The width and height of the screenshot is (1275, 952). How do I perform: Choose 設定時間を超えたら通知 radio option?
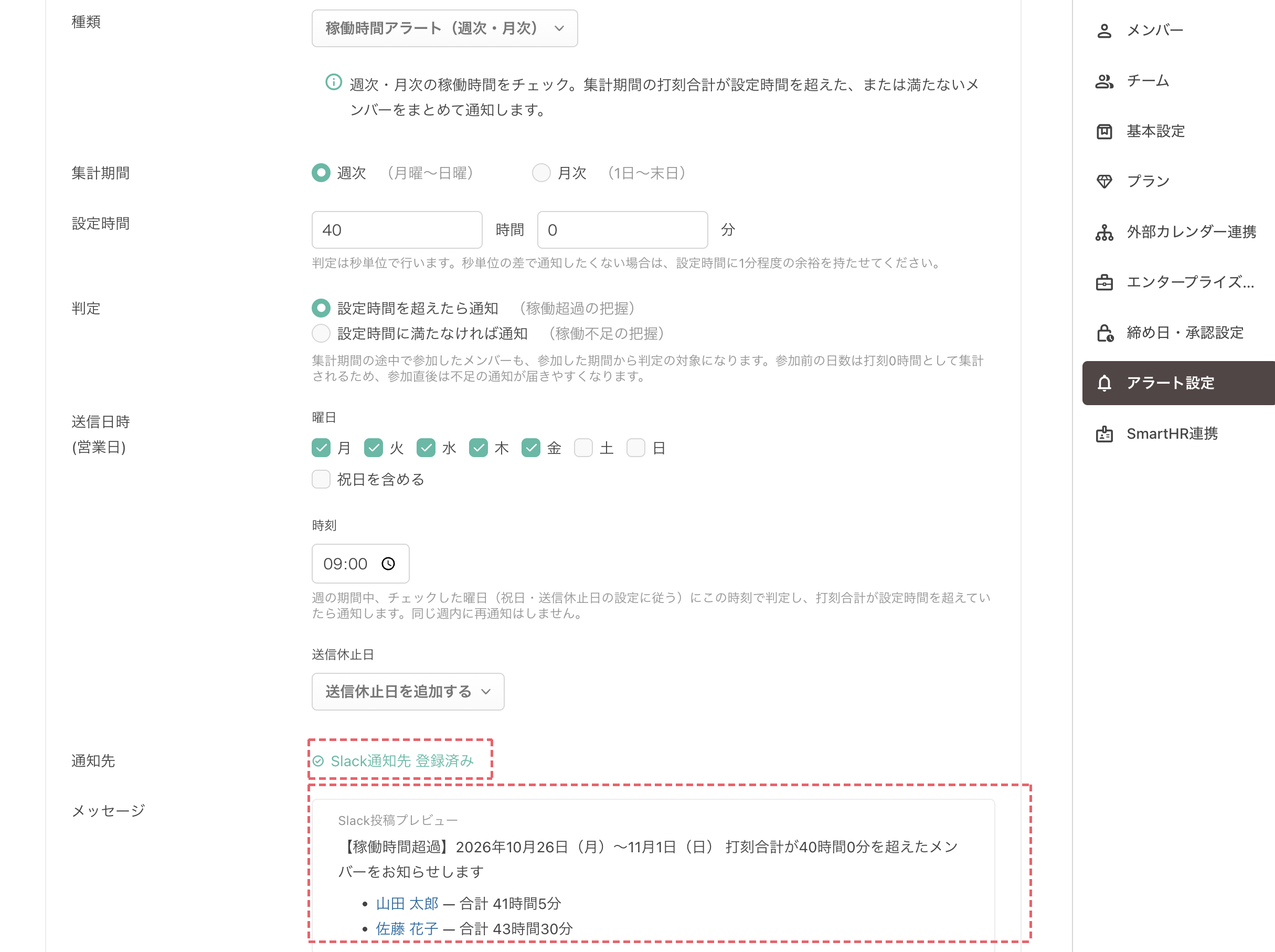click(x=321, y=308)
